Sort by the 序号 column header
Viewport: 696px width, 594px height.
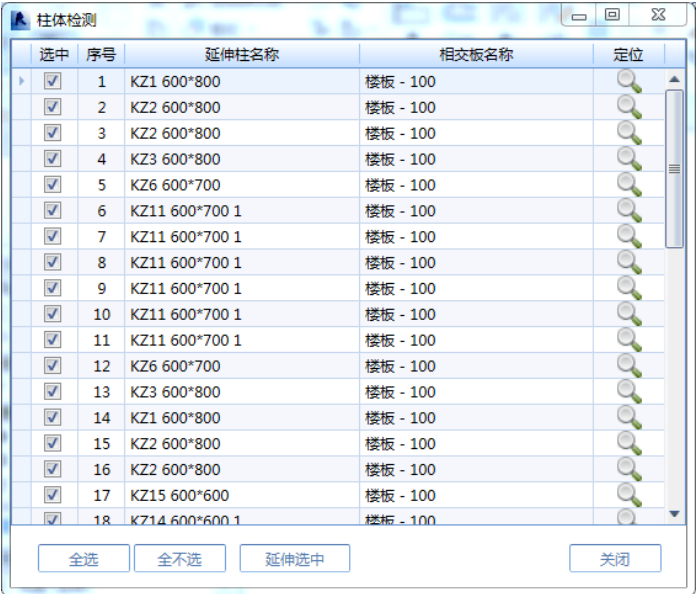(x=101, y=55)
